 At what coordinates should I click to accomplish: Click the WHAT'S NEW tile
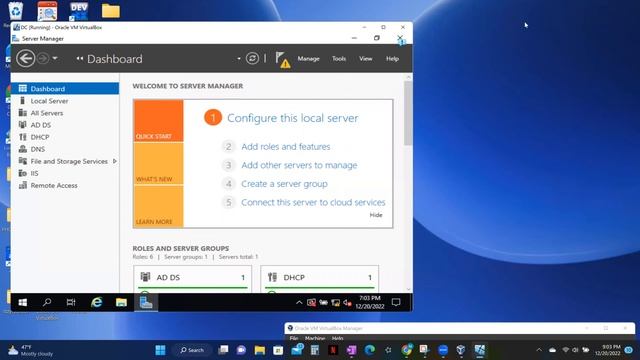click(x=158, y=163)
